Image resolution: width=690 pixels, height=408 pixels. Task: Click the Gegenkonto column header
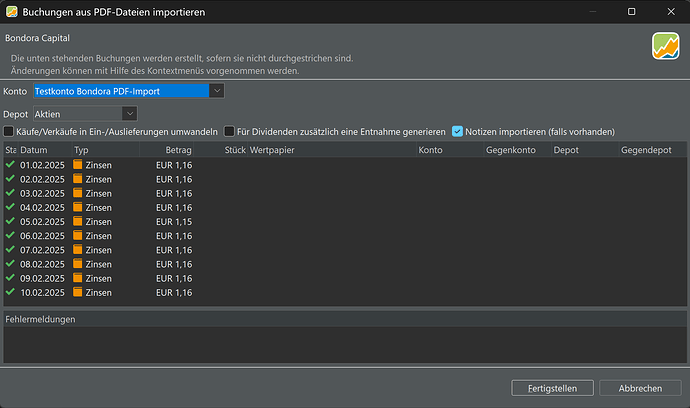pyautogui.click(x=518, y=150)
